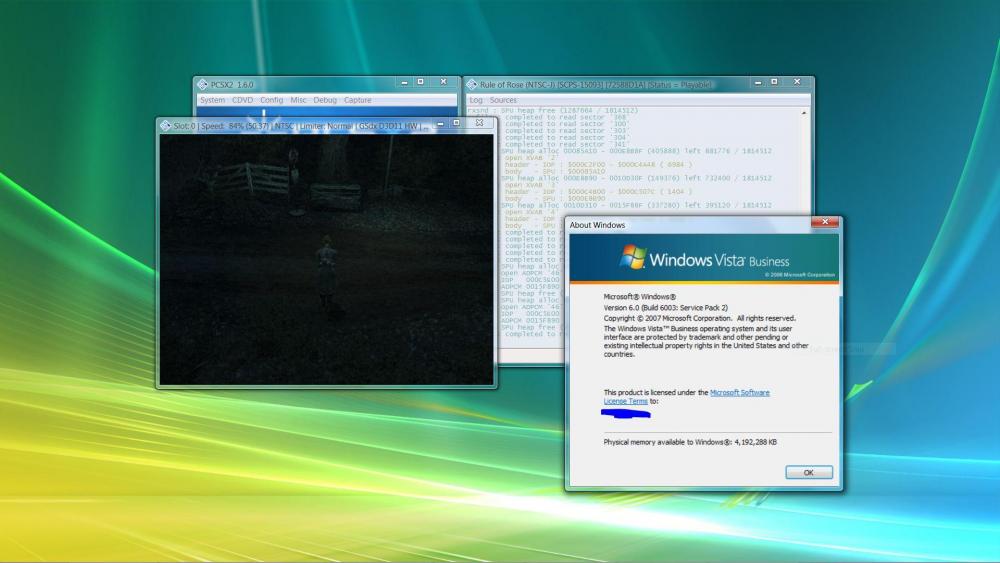The height and width of the screenshot is (563, 1000).
Task: Minimize the Rule of Rose console window
Action: click(758, 82)
